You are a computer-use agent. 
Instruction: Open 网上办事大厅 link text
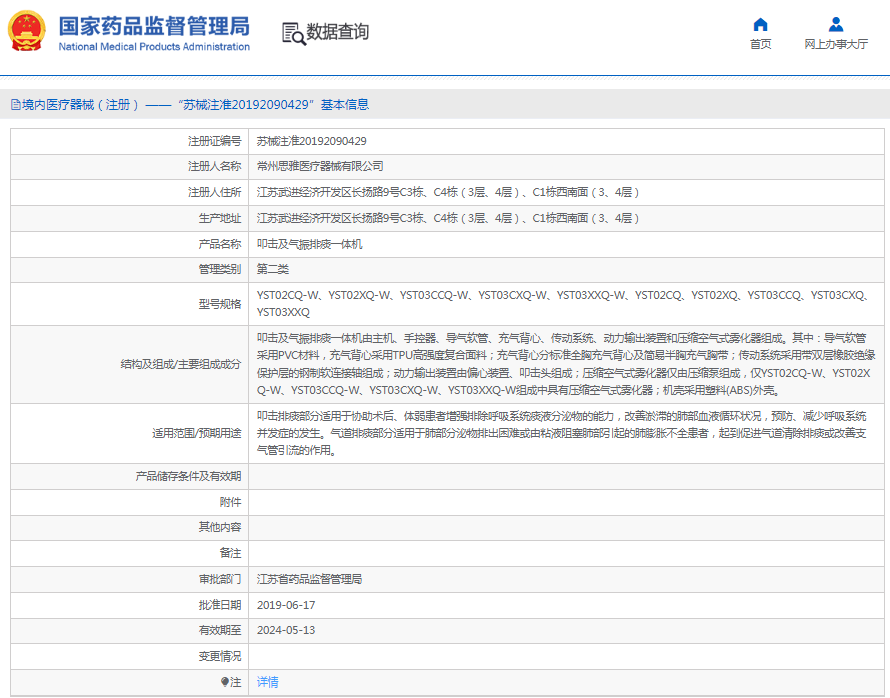(836, 44)
